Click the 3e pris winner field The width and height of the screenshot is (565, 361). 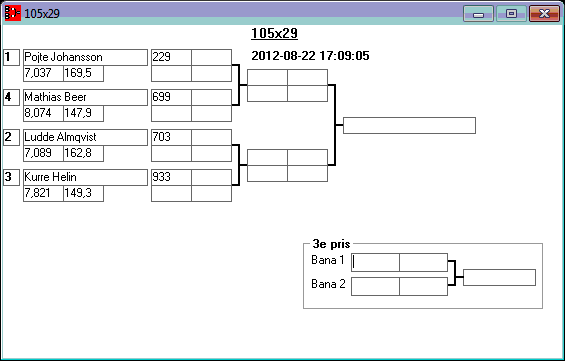tap(499, 277)
